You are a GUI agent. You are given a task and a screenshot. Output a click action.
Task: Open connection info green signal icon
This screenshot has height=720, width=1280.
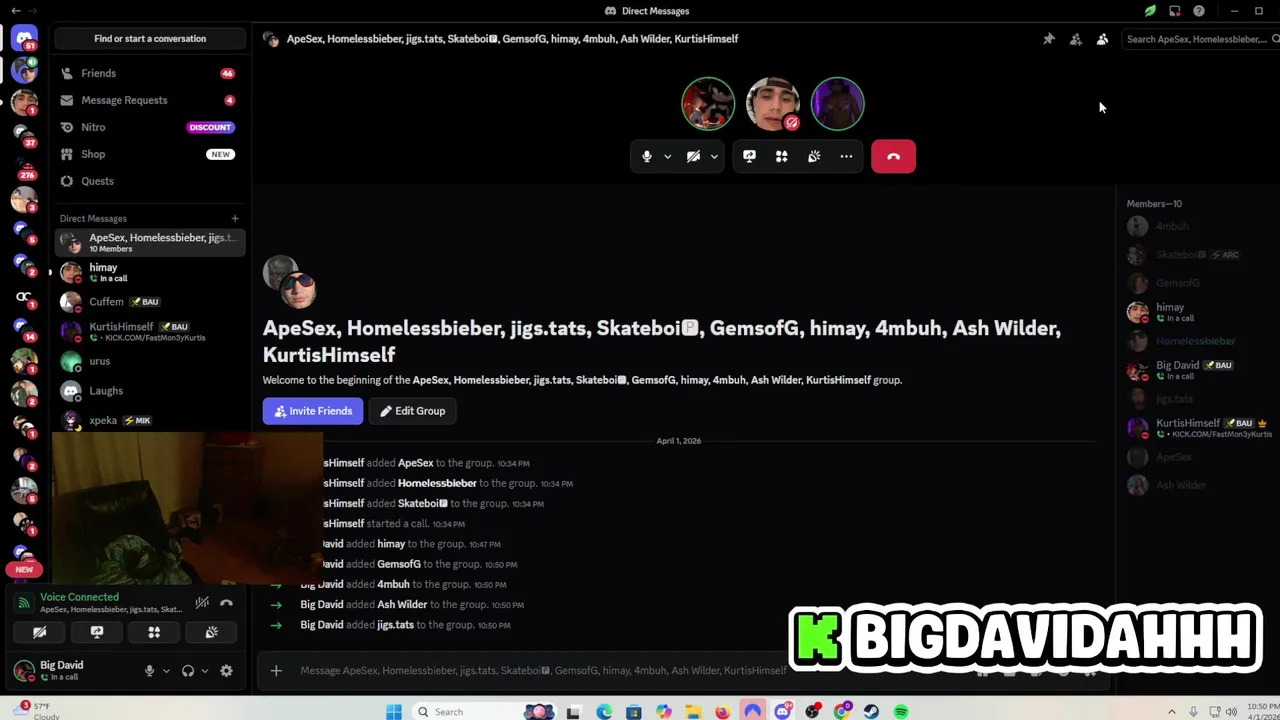[24, 603]
